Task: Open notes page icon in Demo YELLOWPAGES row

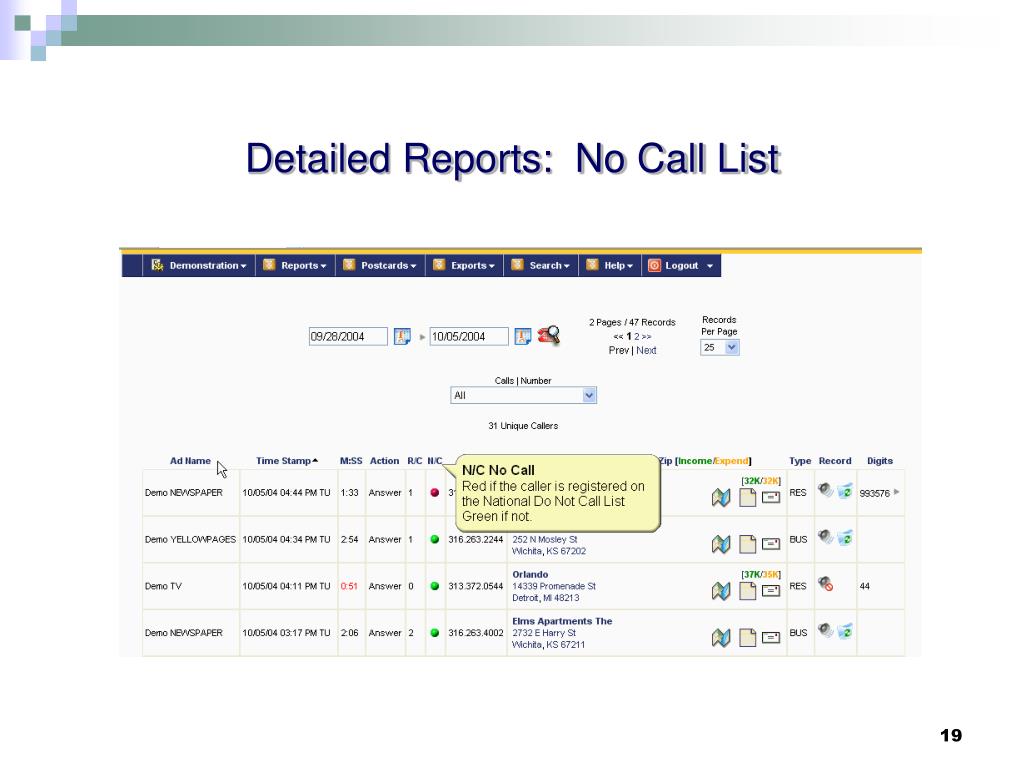Action: pos(747,544)
